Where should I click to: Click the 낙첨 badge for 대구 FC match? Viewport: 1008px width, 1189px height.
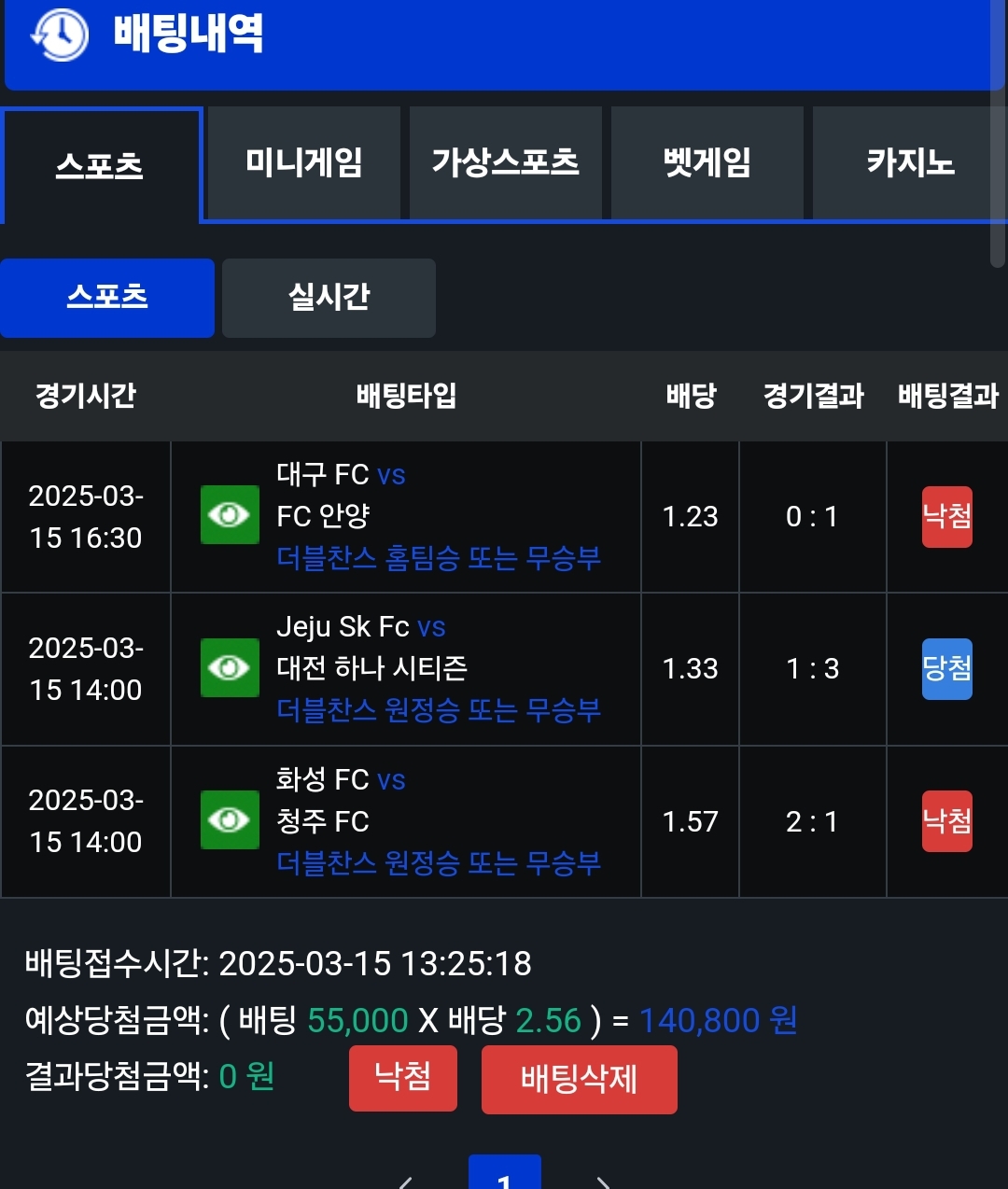[x=947, y=516]
